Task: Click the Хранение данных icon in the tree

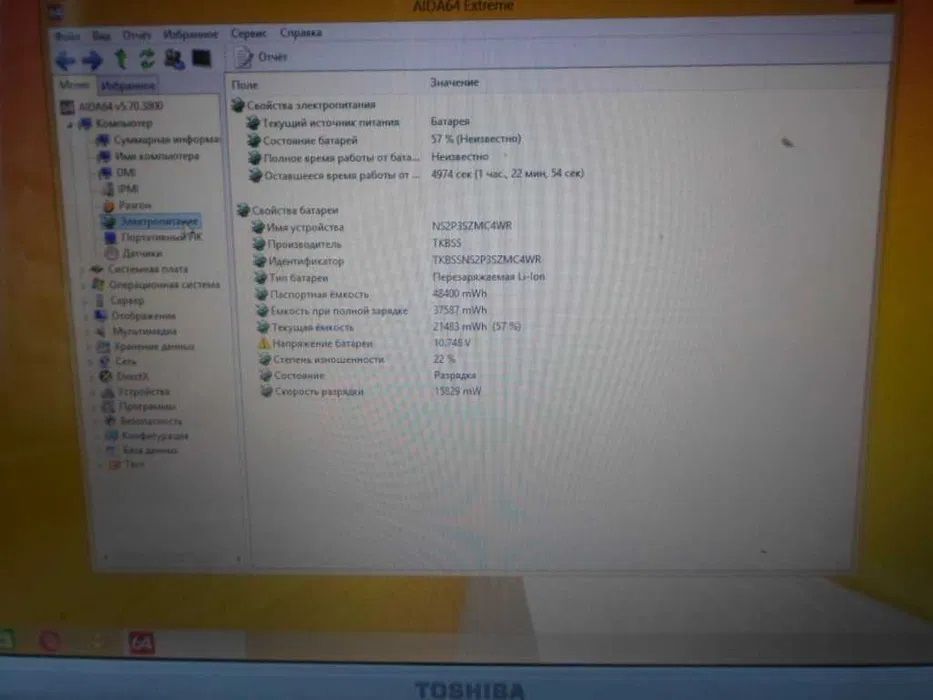Action: 104,346
